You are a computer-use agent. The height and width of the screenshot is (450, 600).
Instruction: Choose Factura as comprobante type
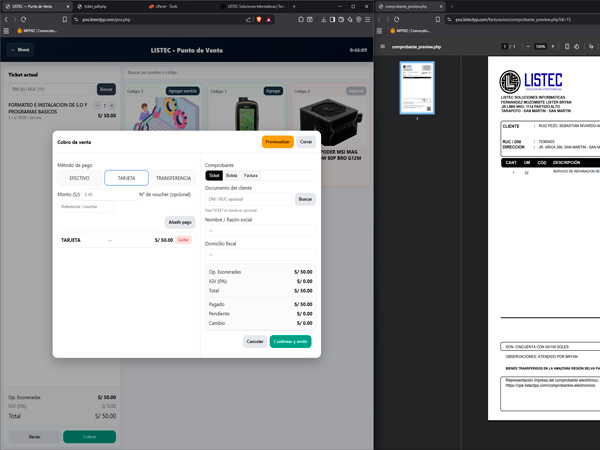click(251, 175)
